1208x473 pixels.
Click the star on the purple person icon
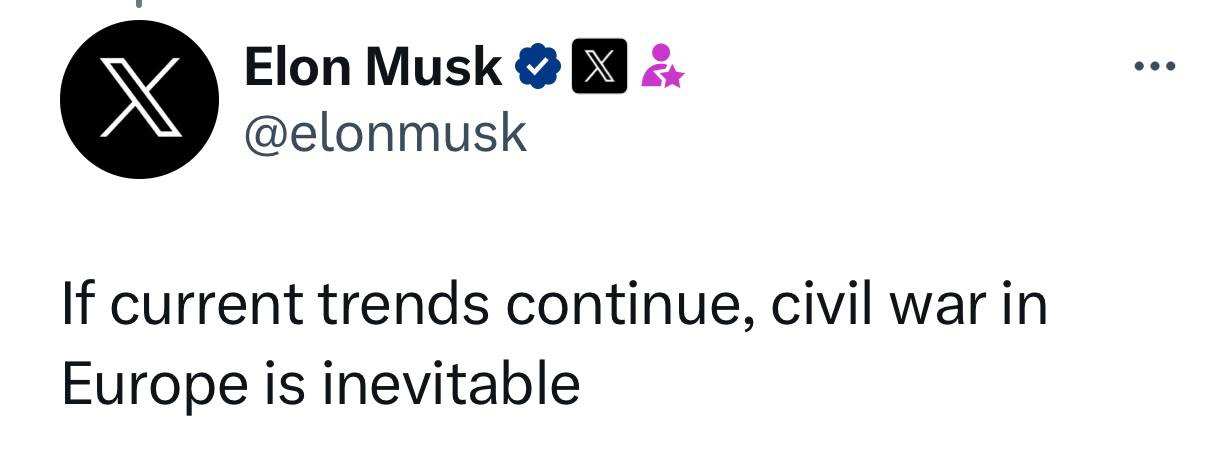(x=670, y=76)
